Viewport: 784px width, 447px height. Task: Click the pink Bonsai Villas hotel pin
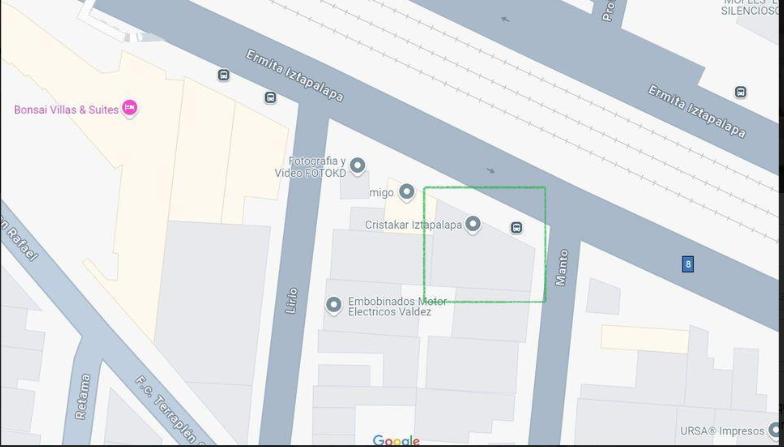(130, 108)
